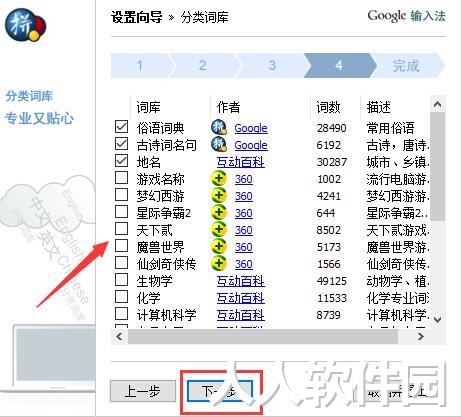Click 360 icon in 星际争霸2 row
This screenshot has width=462, height=417.
(219, 212)
